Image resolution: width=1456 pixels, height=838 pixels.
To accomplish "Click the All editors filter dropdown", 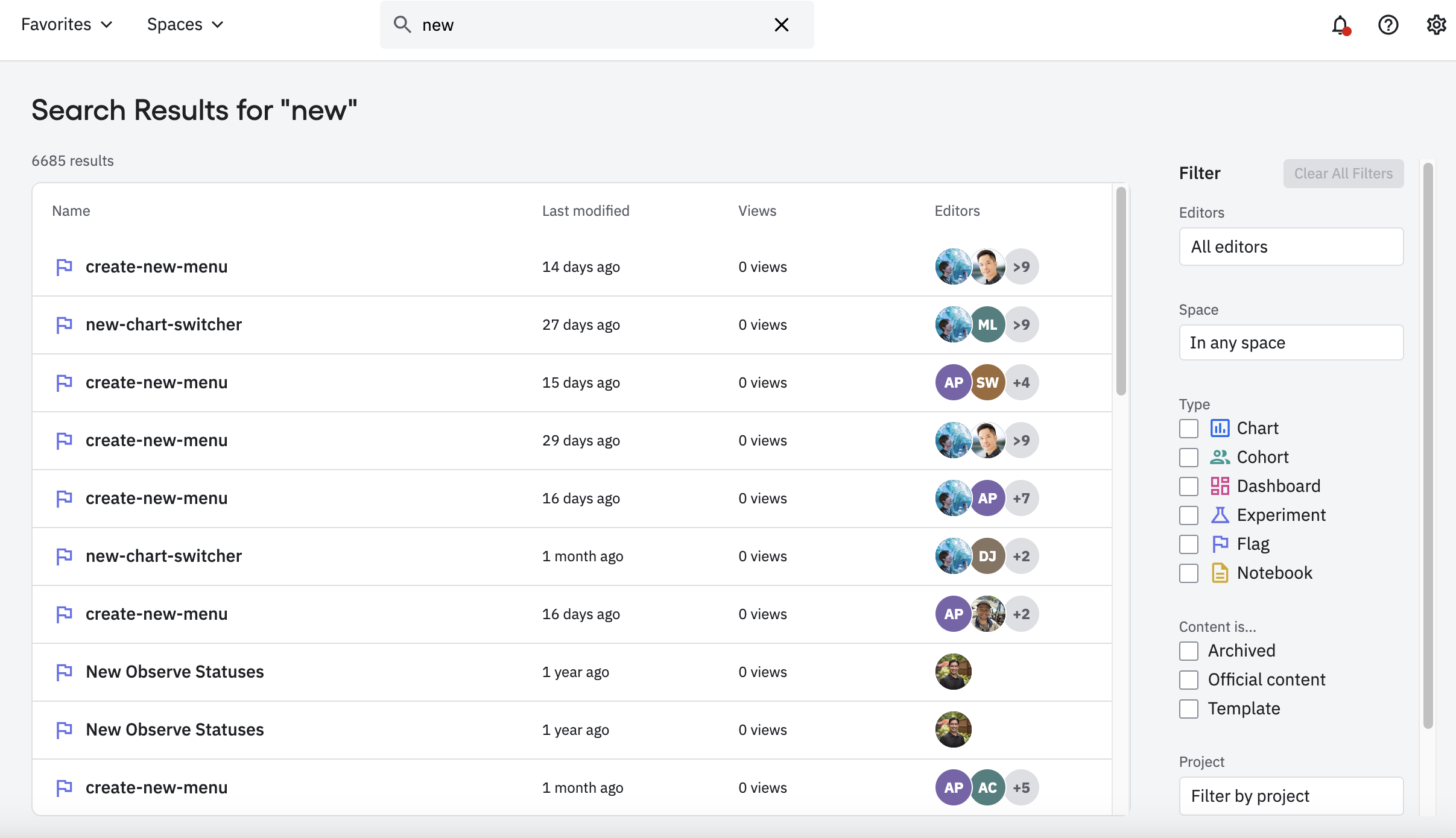I will [x=1290, y=246].
